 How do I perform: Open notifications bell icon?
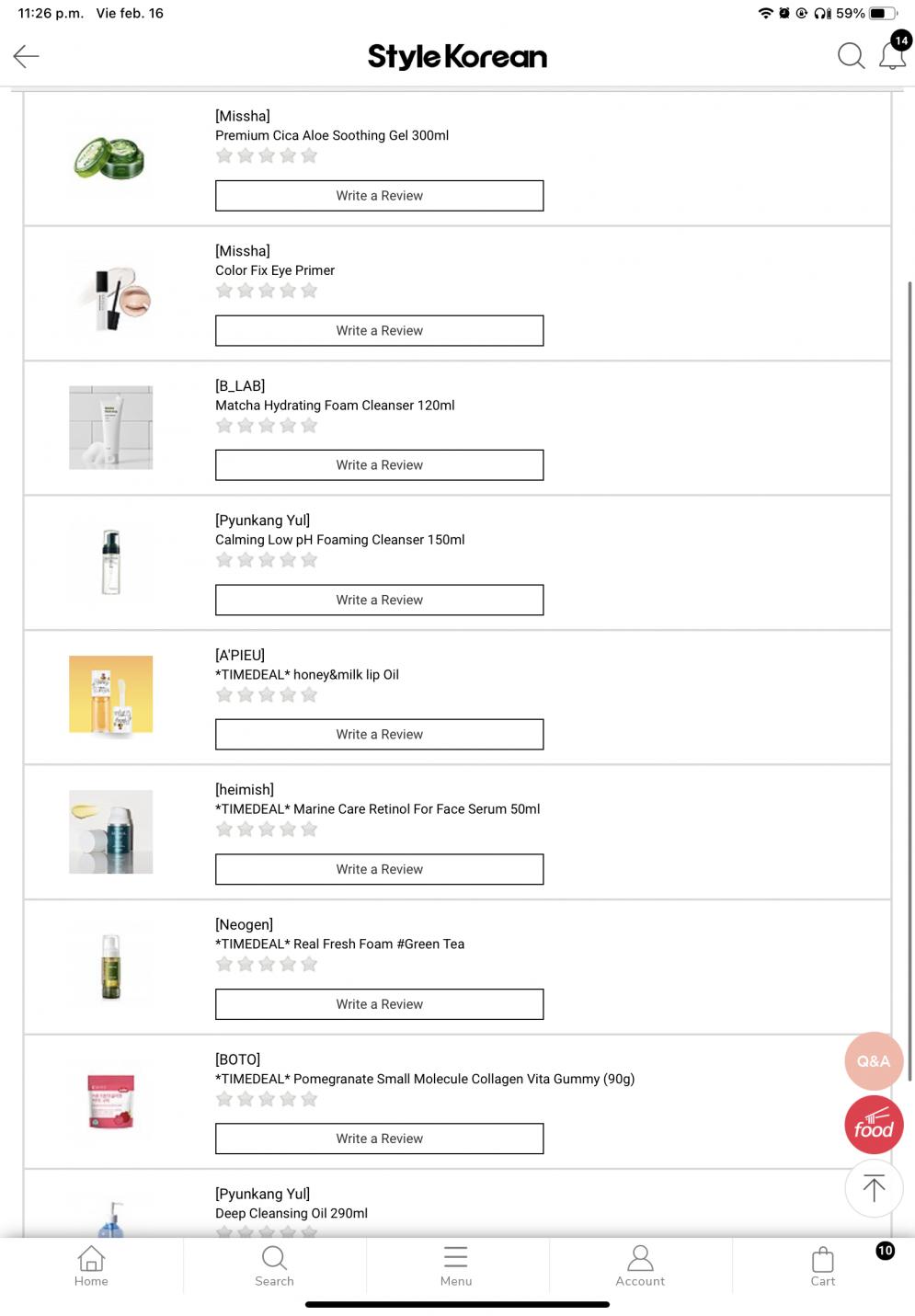[x=892, y=55]
